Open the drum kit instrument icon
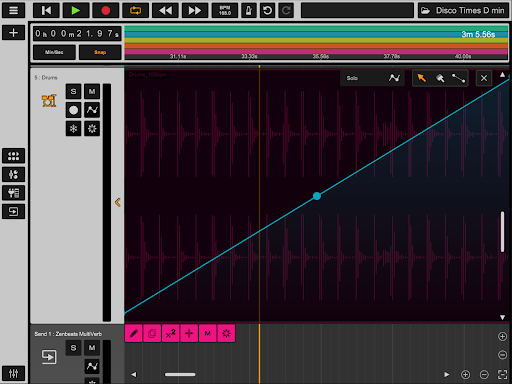The height and width of the screenshot is (384, 512). pyautogui.click(x=49, y=100)
